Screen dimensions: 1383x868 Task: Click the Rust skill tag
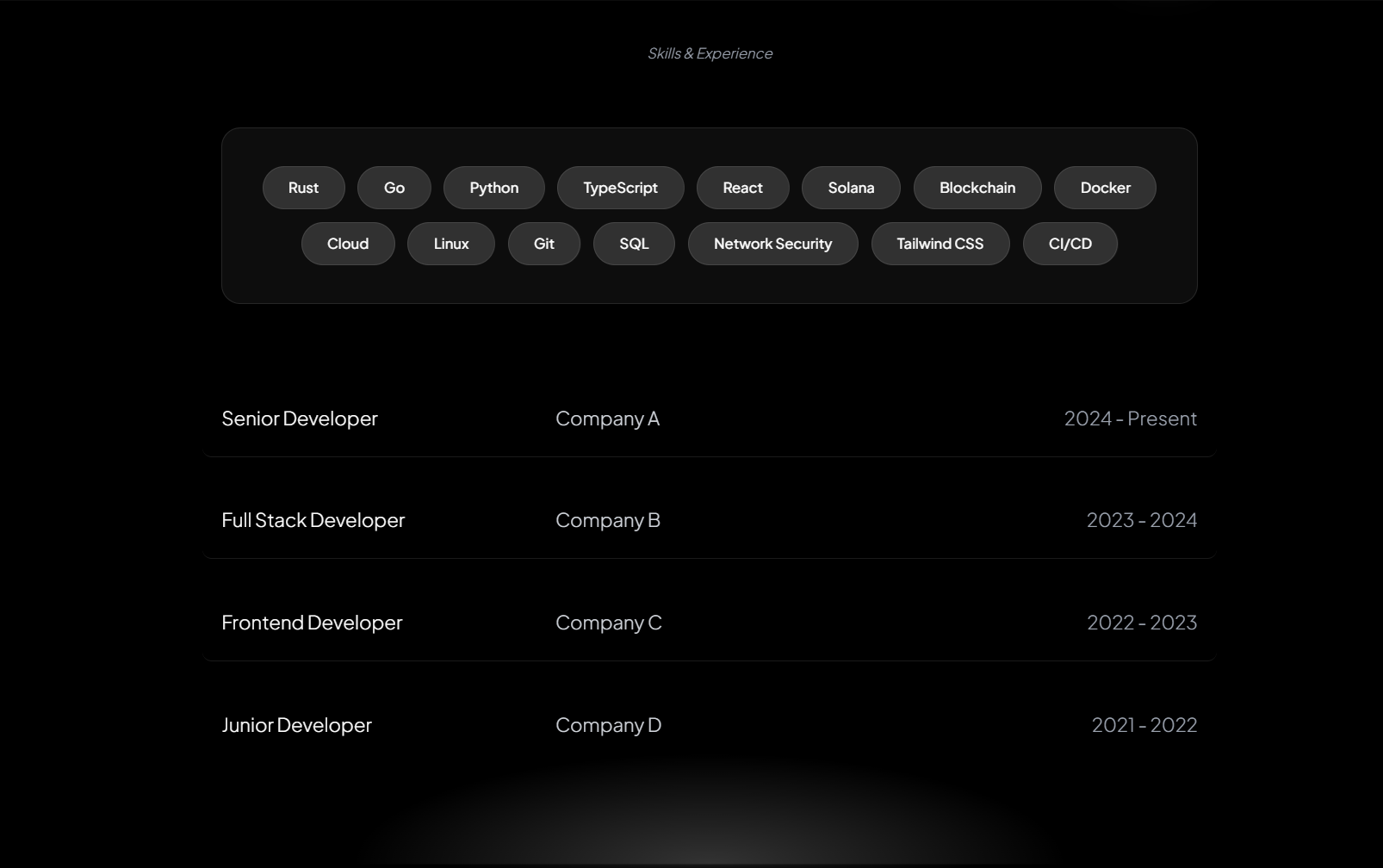[x=303, y=188]
